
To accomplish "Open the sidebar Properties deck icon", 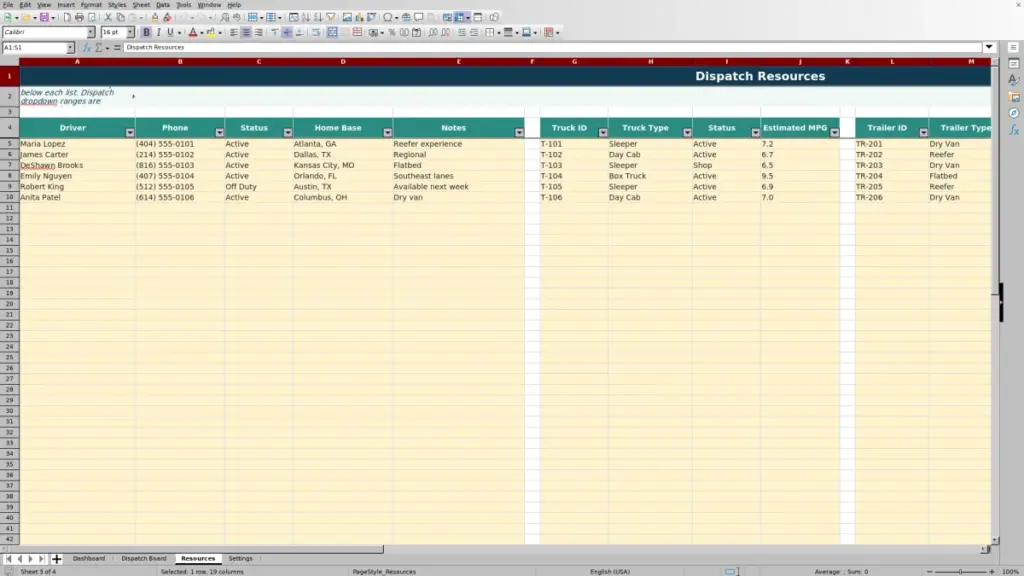I will tap(1014, 63).
